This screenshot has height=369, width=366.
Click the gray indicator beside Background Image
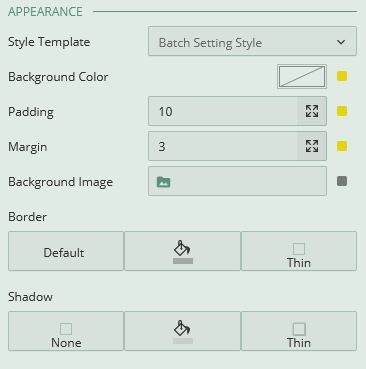[342, 181]
